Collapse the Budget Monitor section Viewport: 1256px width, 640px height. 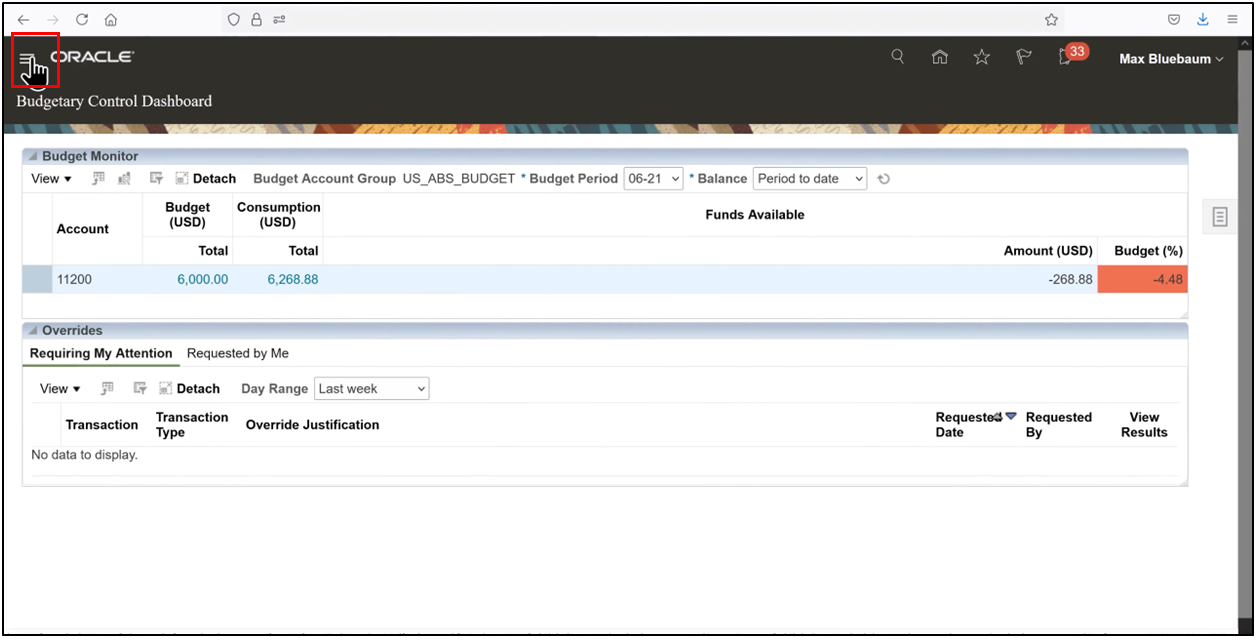click(x=31, y=156)
